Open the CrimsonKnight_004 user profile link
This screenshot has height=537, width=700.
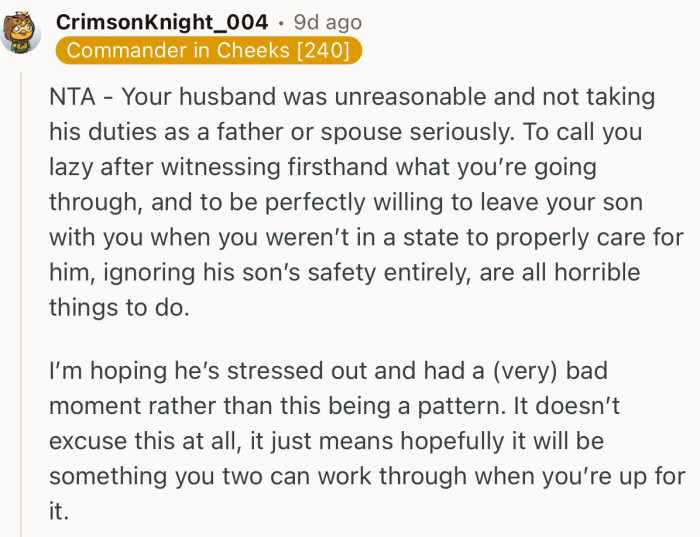click(162, 22)
